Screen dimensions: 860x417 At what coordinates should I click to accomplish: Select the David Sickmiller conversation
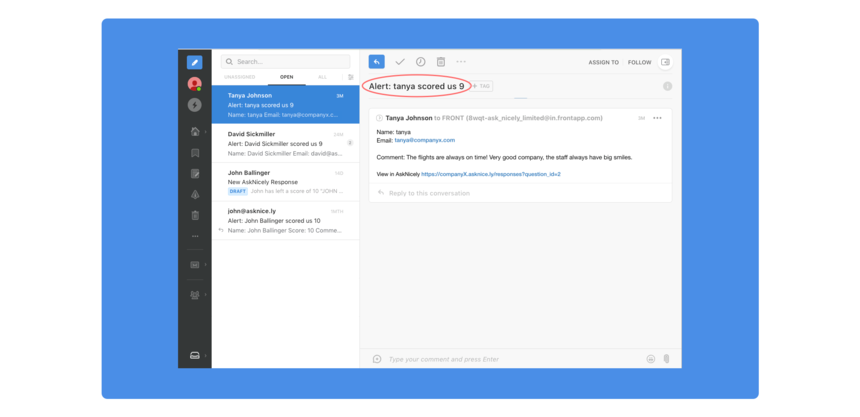[x=285, y=144]
